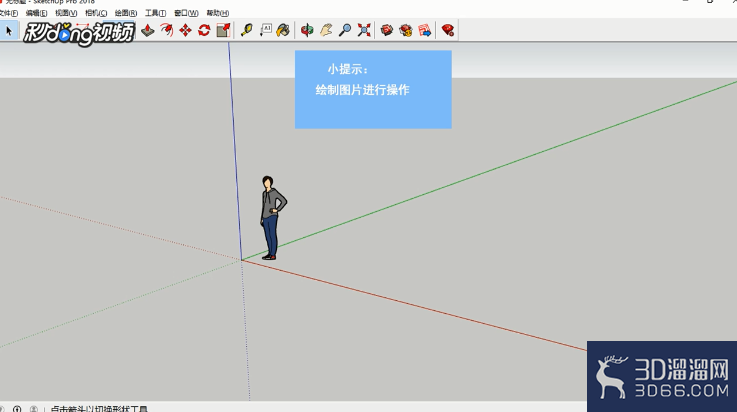Select the Pan hand tool
The width and height of the screenshot is (737, 412).
click(326, 31)
